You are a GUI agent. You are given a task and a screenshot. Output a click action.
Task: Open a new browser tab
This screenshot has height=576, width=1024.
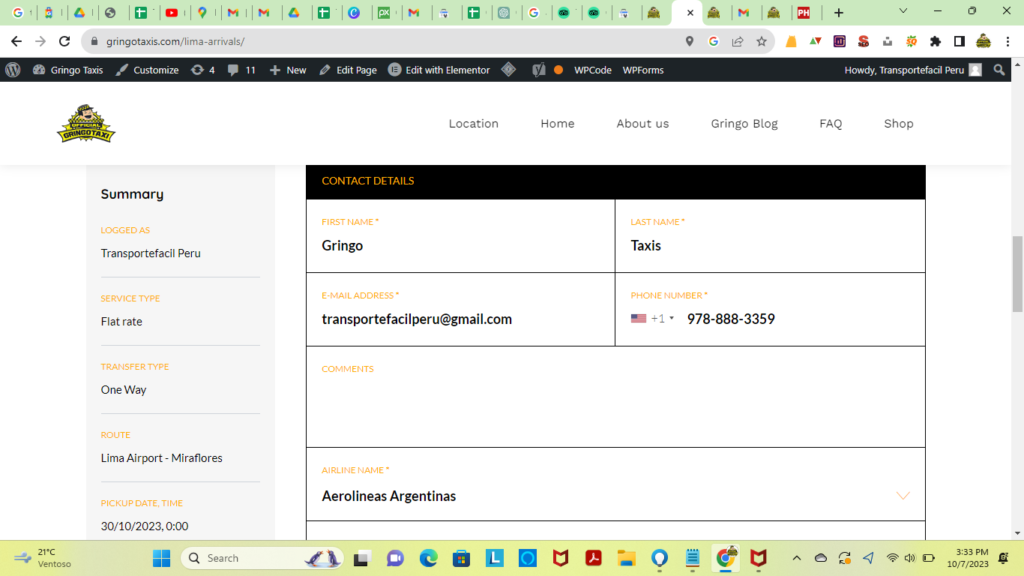pyautogui.click(x=839, y=12)
